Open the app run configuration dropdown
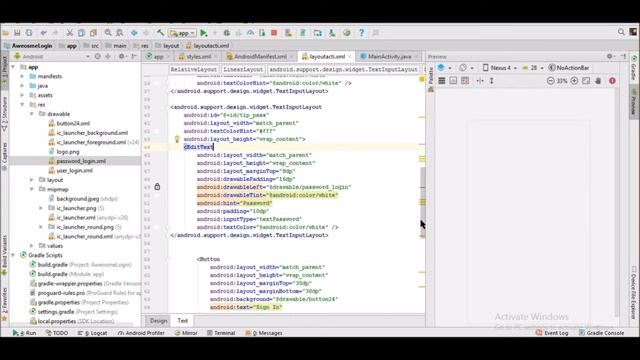The height and width of the screenshot is (360, 640). pyautogui.click(x=182, y=33)
